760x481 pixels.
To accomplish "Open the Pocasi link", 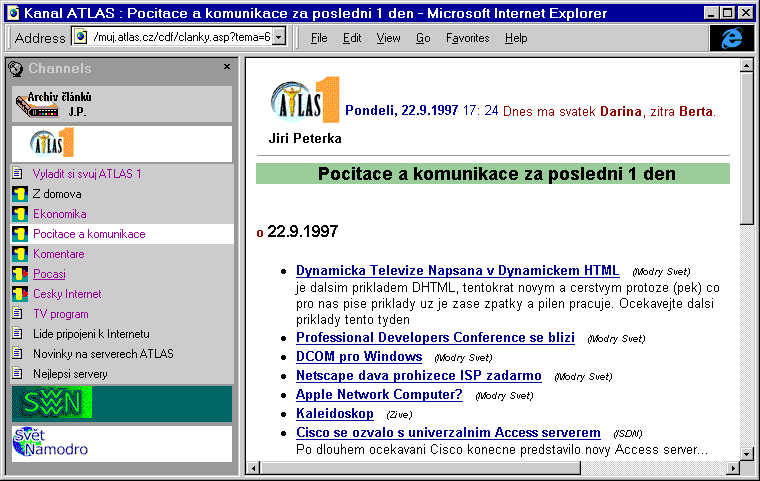I will point(49,274).
